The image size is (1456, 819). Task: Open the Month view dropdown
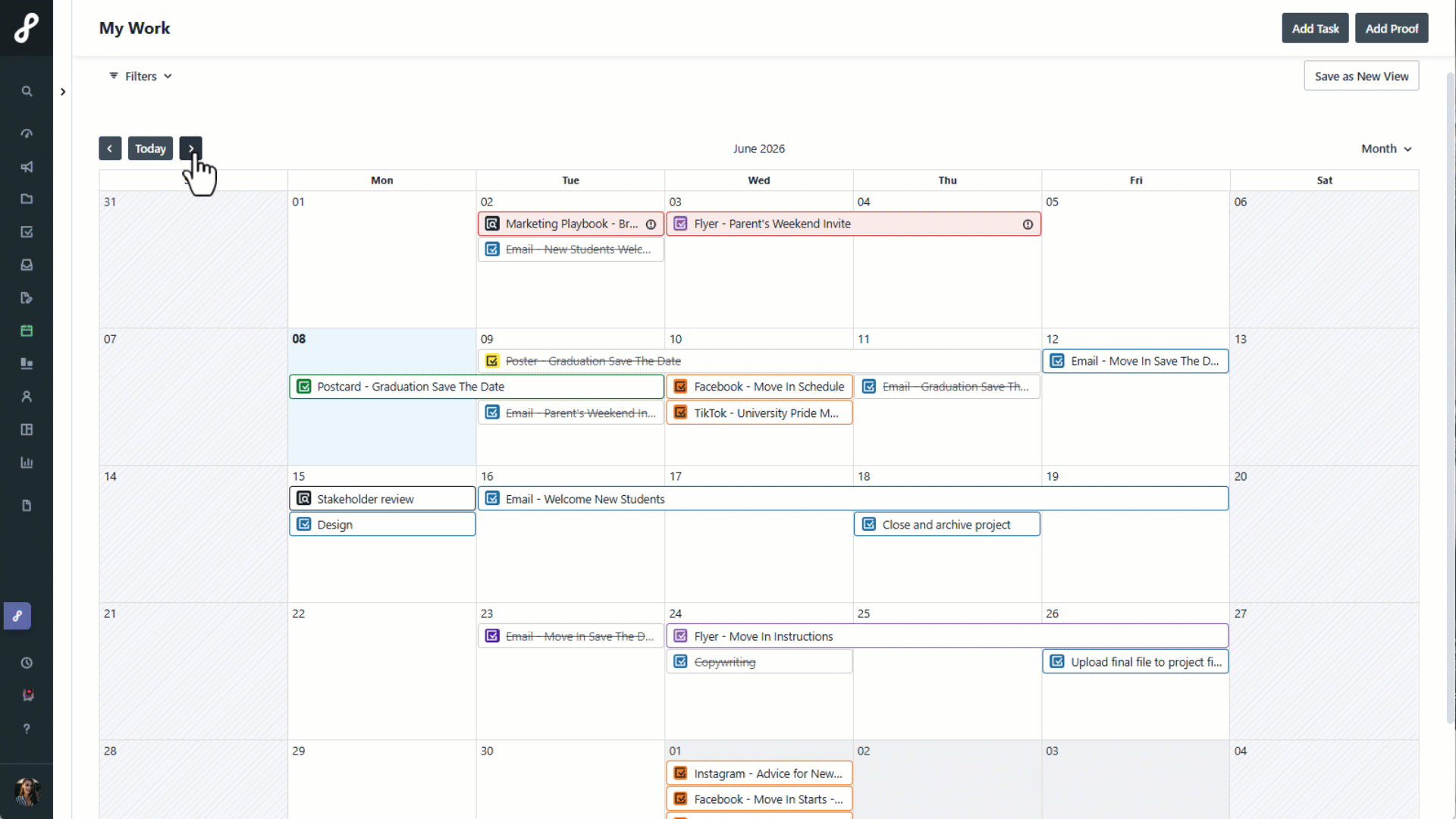(x=1386, y=149)
